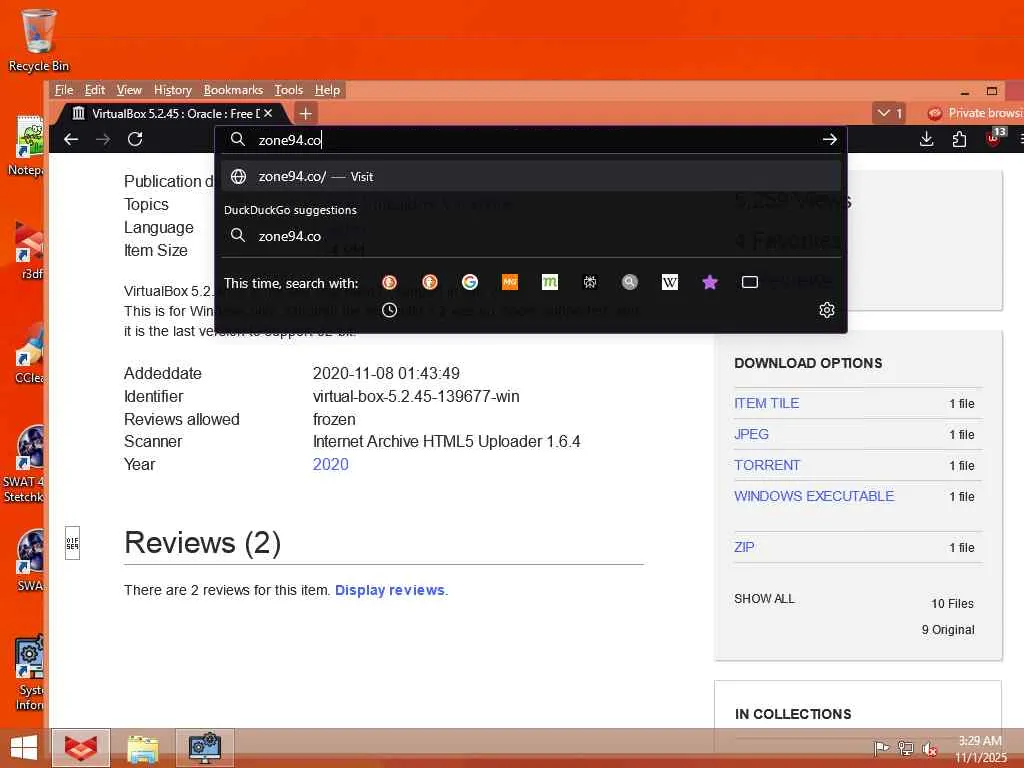Click the Scanner value Internet Archive HTML5 Uploader
Viewport: 1024px width, 768px height.
pos(447,441)
